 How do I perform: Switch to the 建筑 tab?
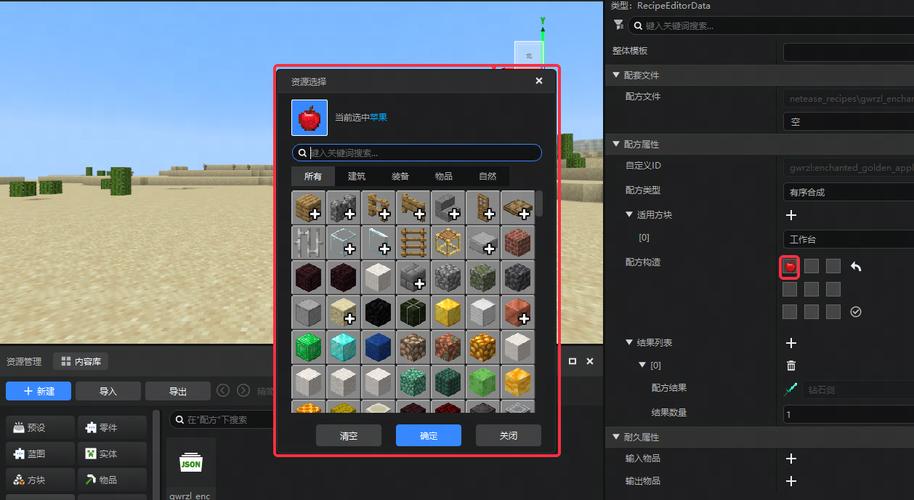click(x=357, y=176)
